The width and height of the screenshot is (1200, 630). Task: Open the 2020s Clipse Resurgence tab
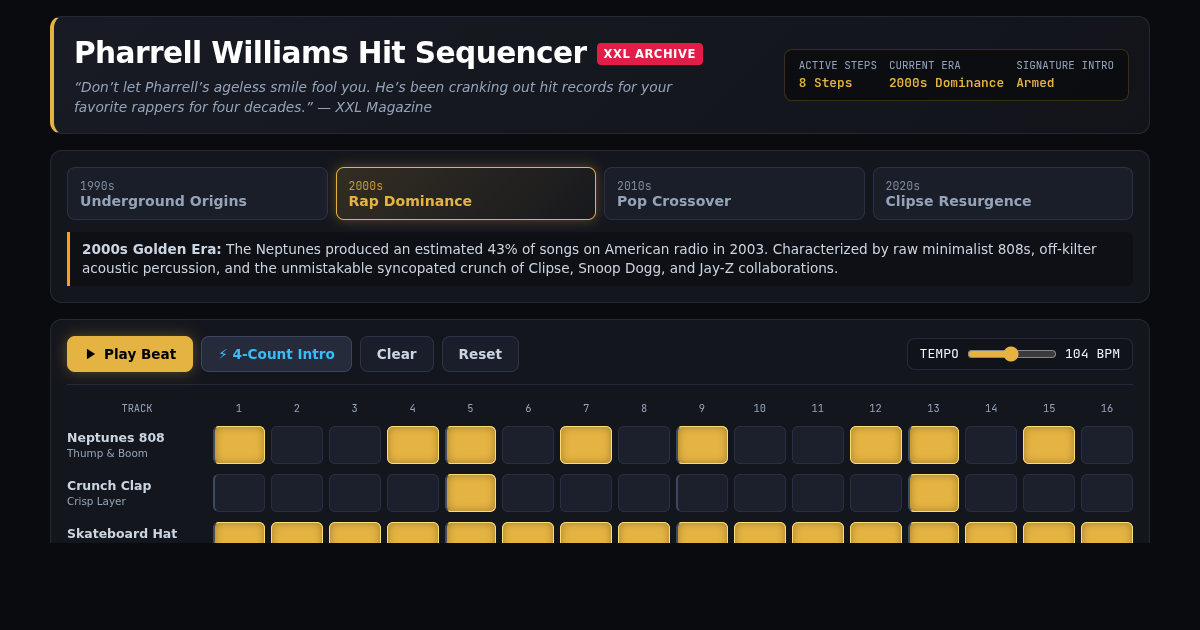1003,193
